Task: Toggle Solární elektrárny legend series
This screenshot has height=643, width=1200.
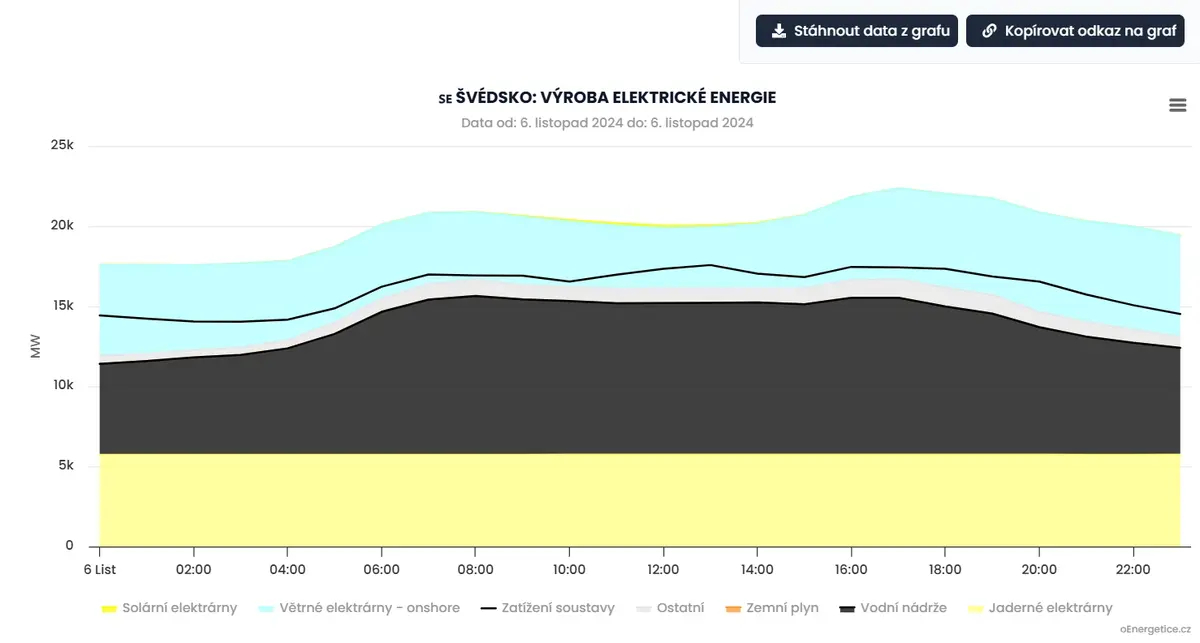Action: click(x=169, y=608)
